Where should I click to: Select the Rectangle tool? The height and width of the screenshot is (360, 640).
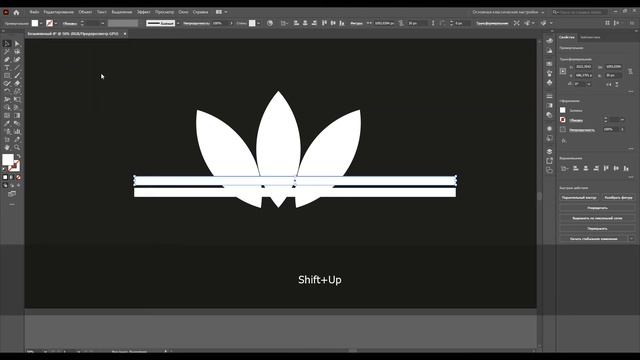coord(7,76)
